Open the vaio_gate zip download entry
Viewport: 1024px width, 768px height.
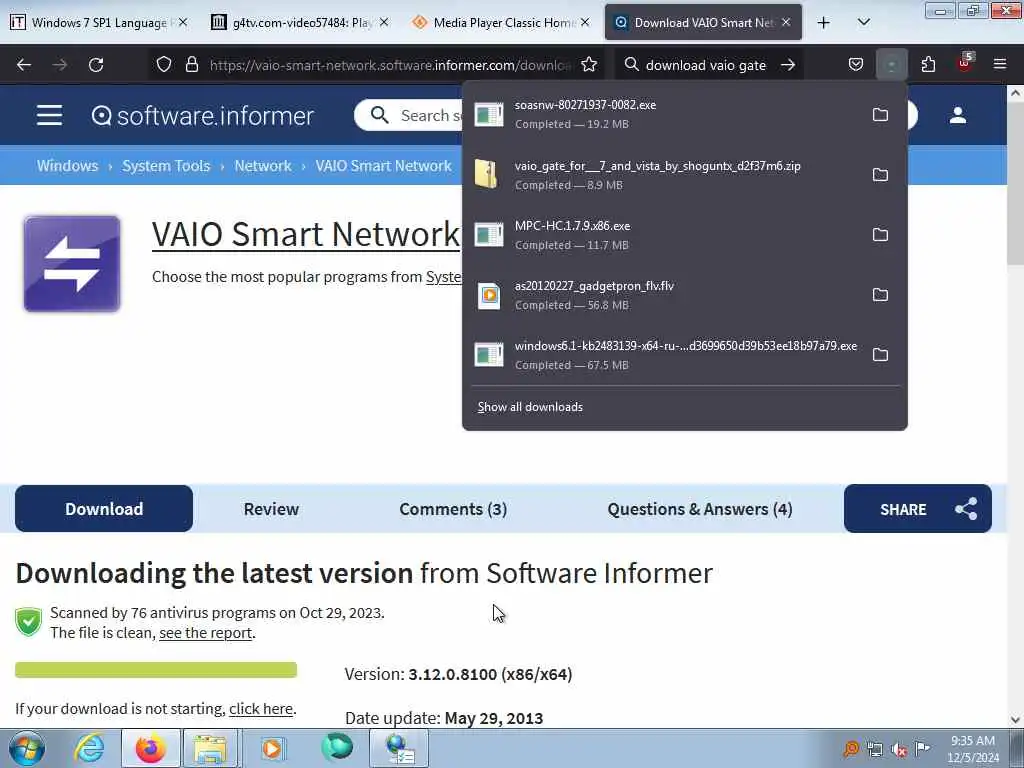666,175
